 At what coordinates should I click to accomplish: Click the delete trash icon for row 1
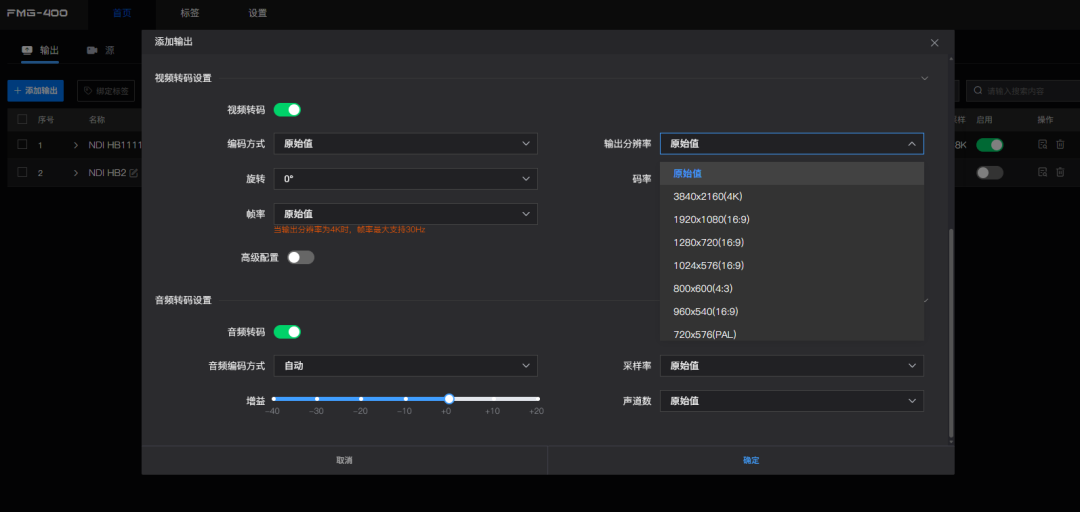(x=1060, y=145)
